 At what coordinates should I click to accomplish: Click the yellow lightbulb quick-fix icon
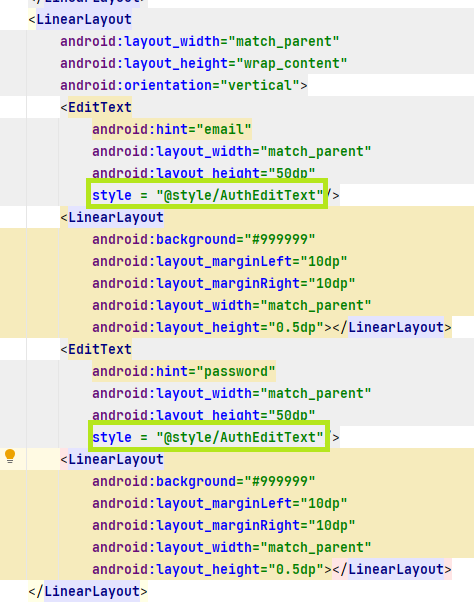point(10,456)
